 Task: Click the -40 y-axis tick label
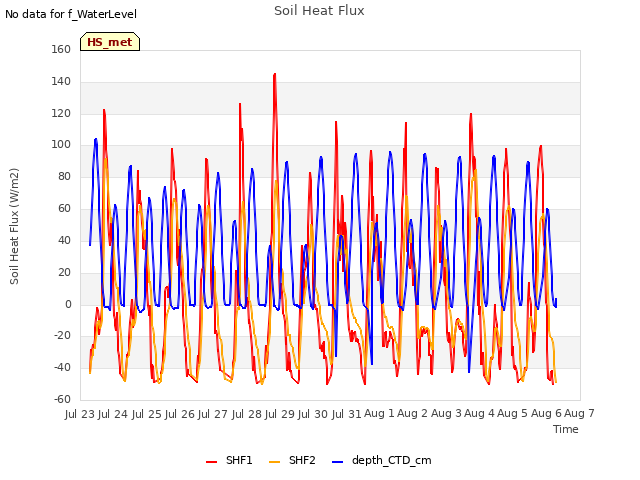62,367
